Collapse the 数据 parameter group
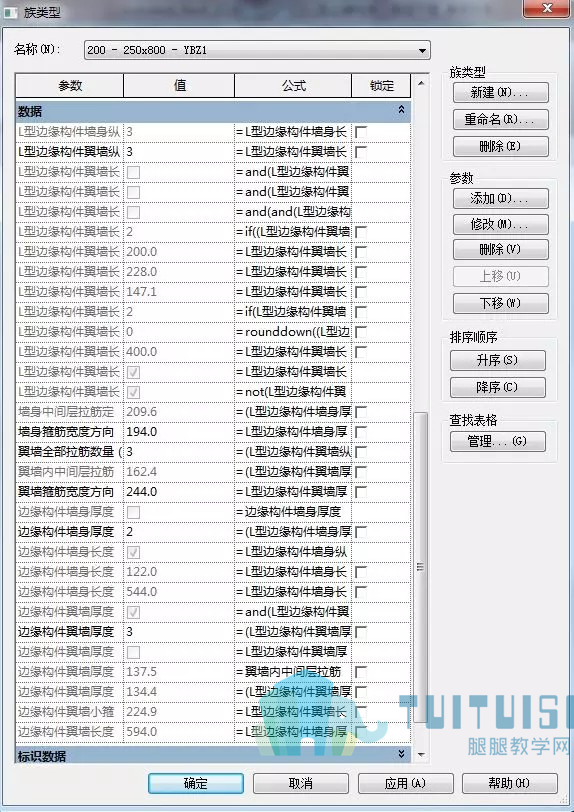Screen dimensions: 574x812 401,110
